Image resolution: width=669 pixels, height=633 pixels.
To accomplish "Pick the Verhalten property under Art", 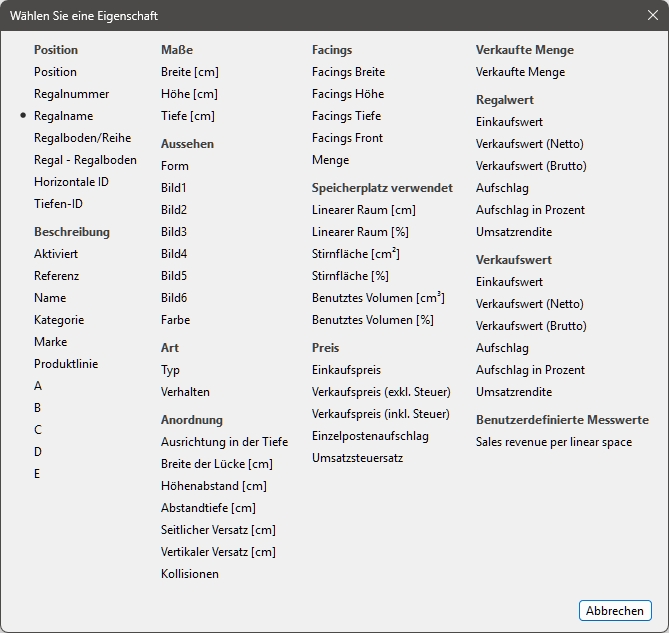I will tap(185, 392).
